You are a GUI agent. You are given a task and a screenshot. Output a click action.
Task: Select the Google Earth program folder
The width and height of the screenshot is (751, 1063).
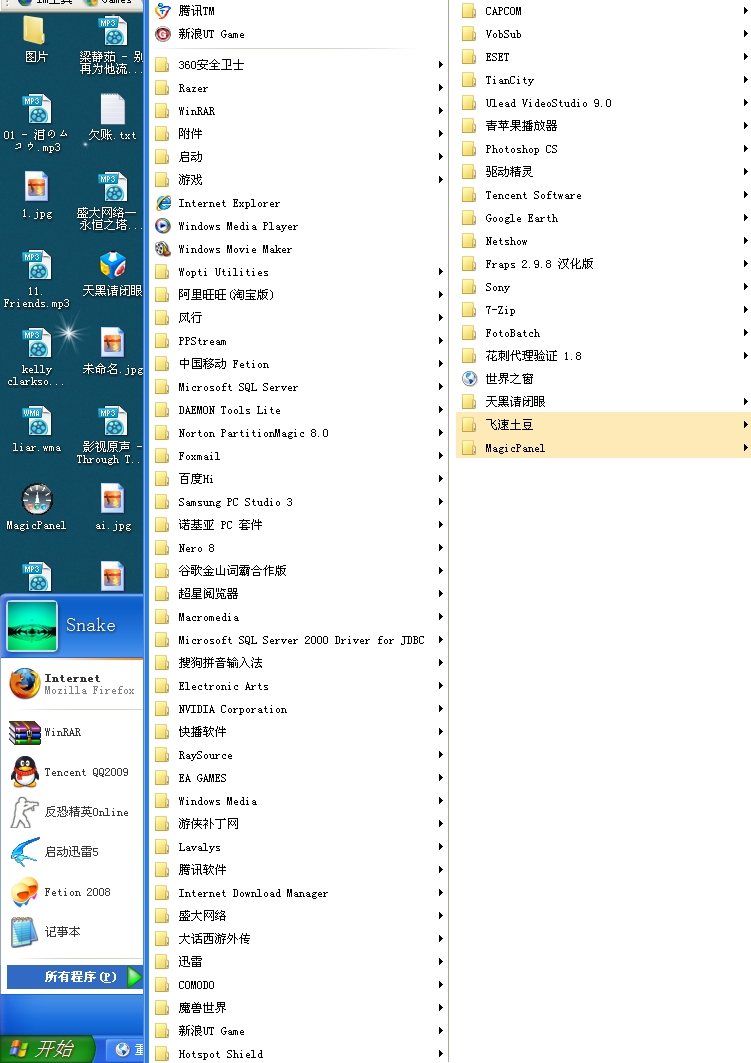(x=521, y=218)
